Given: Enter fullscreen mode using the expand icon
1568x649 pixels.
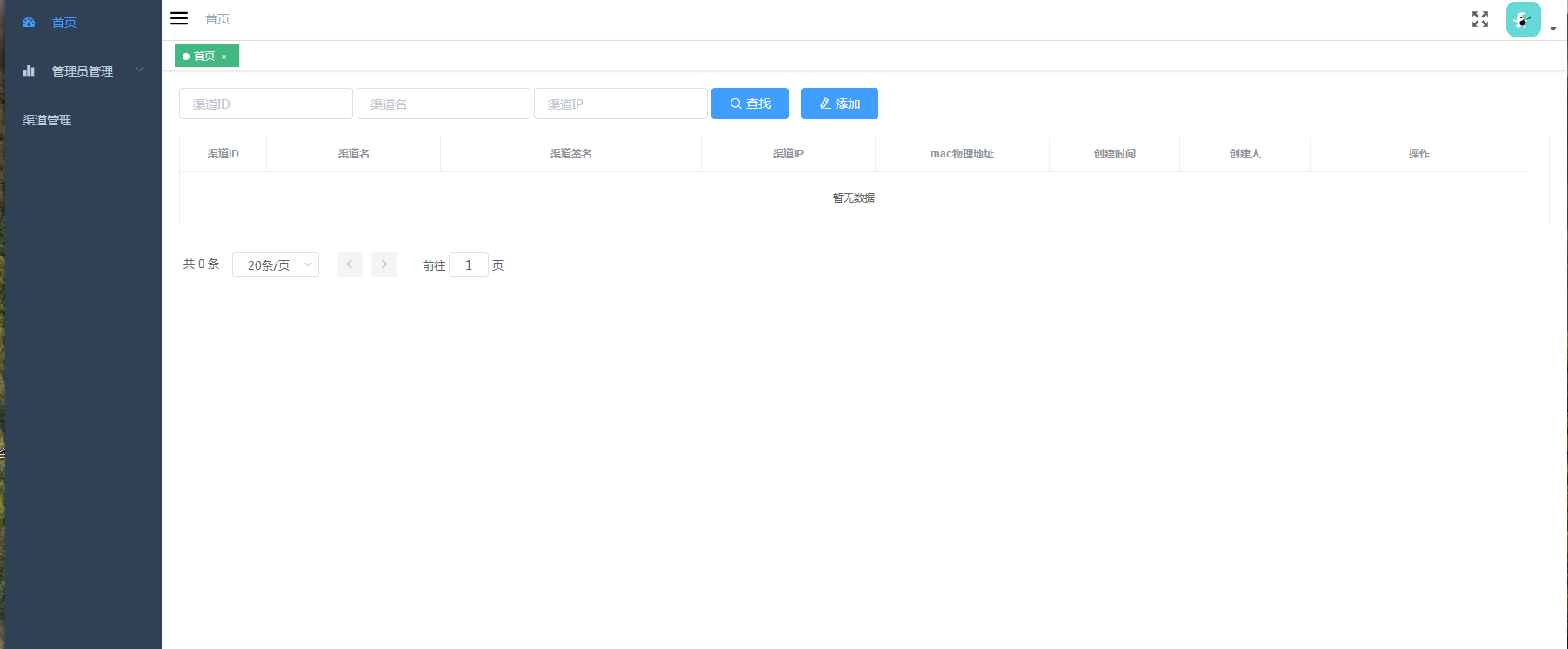Looking at the screenshot, I should (x=1479, y=19).
